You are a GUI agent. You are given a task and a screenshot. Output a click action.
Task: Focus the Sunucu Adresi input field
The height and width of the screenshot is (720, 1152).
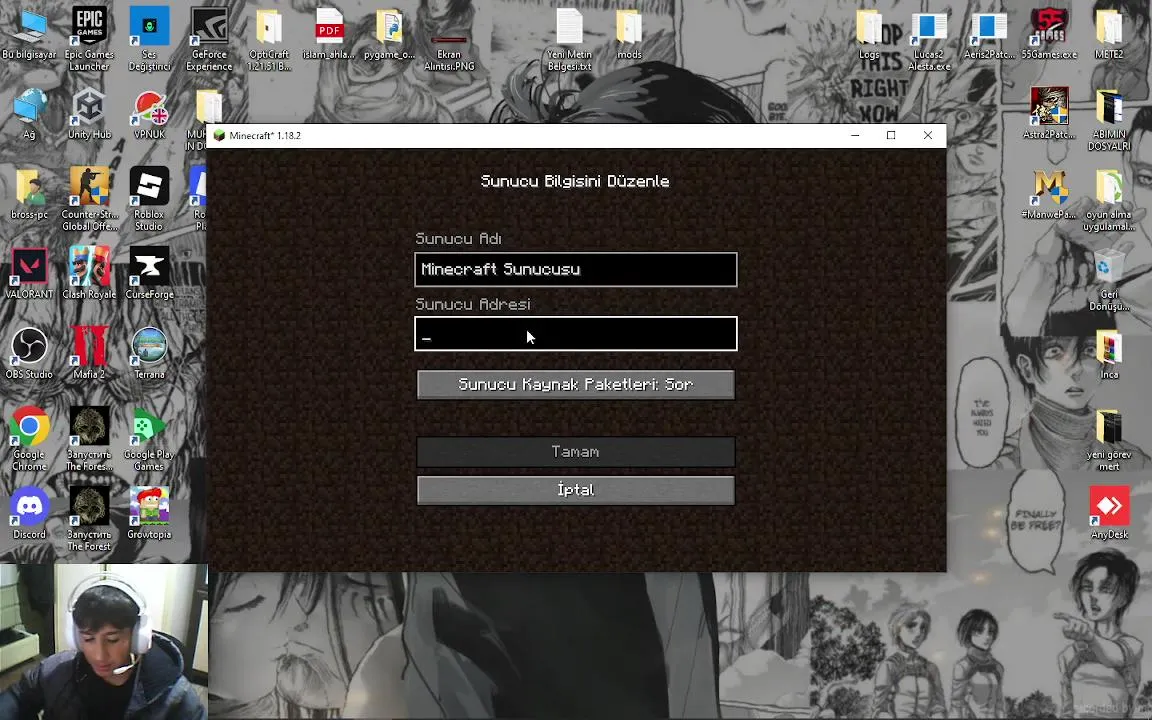click(x=575, y=334)
